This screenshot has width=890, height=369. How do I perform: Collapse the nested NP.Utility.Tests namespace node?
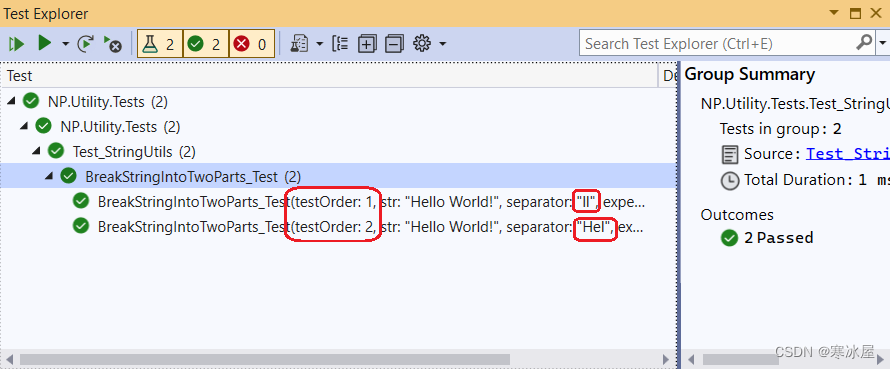(x=24, y=126)
